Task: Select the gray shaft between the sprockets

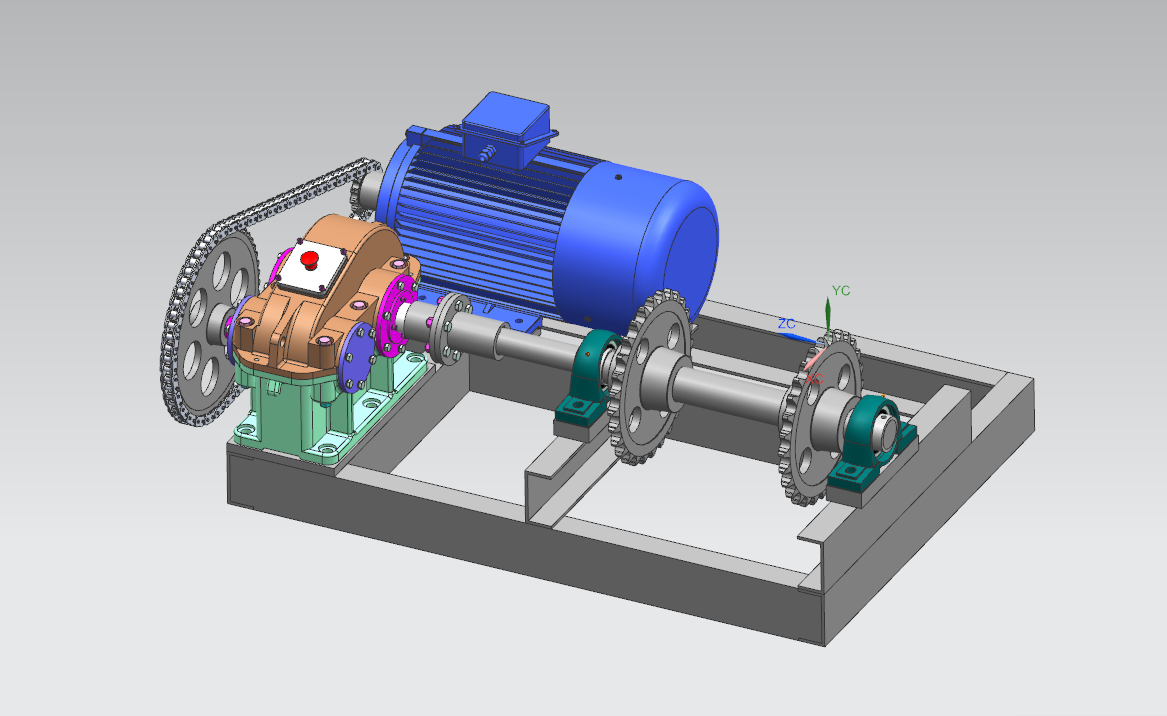Action: click(733, 394)
